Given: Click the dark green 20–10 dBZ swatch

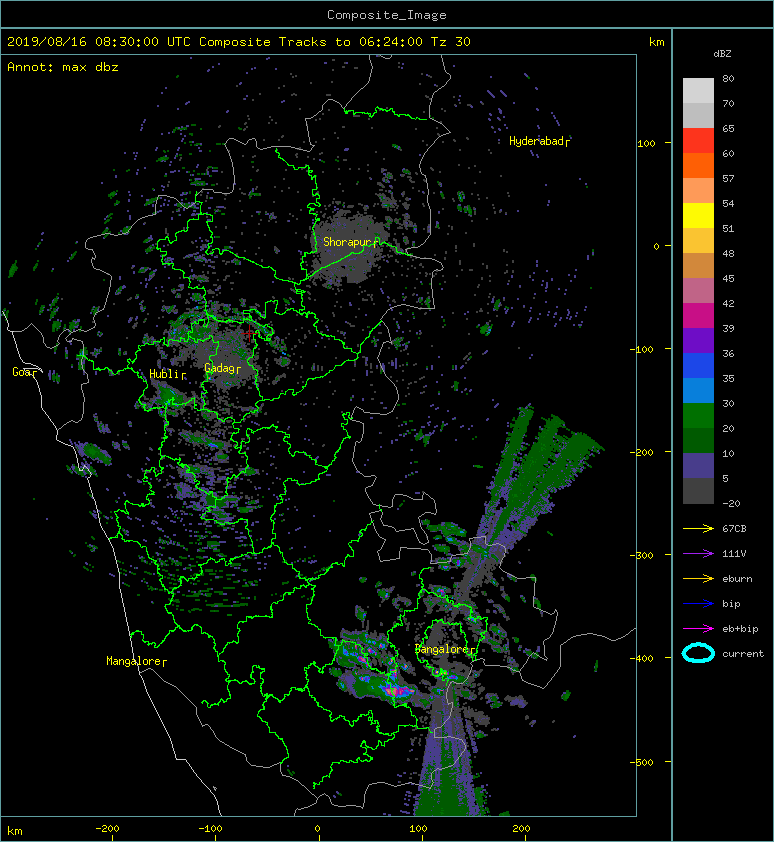Looking at the screenshot, I should pos(698,440).
